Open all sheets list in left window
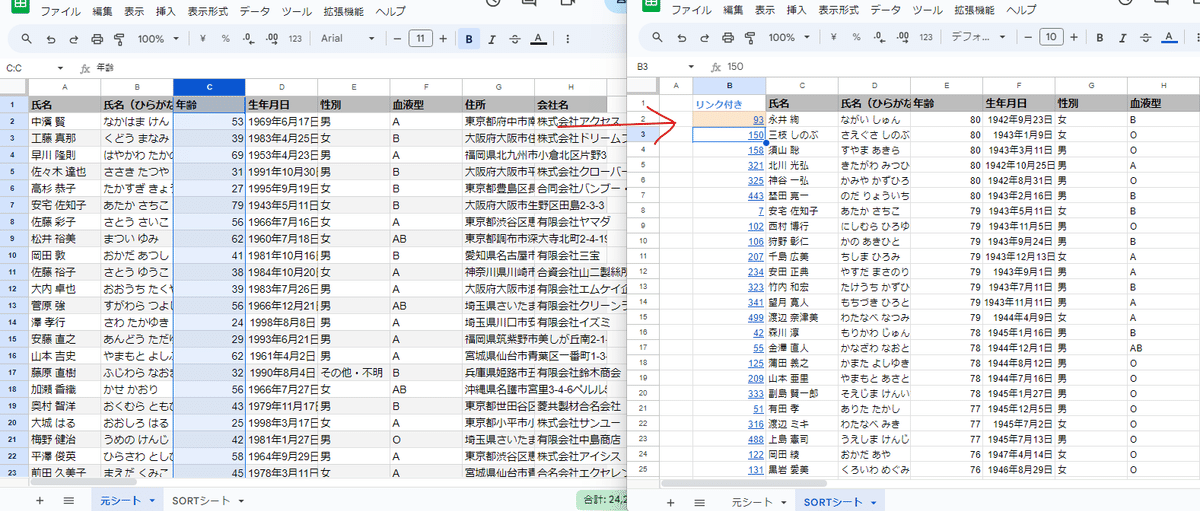 coord(69,500)
